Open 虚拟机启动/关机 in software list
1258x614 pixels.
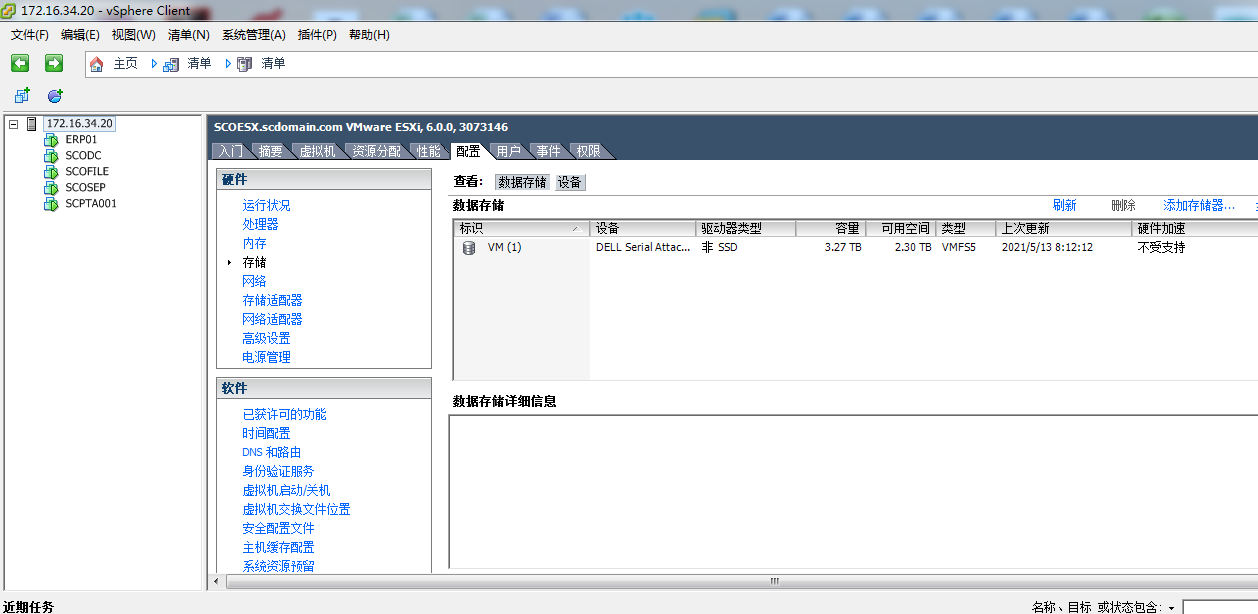point(286,490)
